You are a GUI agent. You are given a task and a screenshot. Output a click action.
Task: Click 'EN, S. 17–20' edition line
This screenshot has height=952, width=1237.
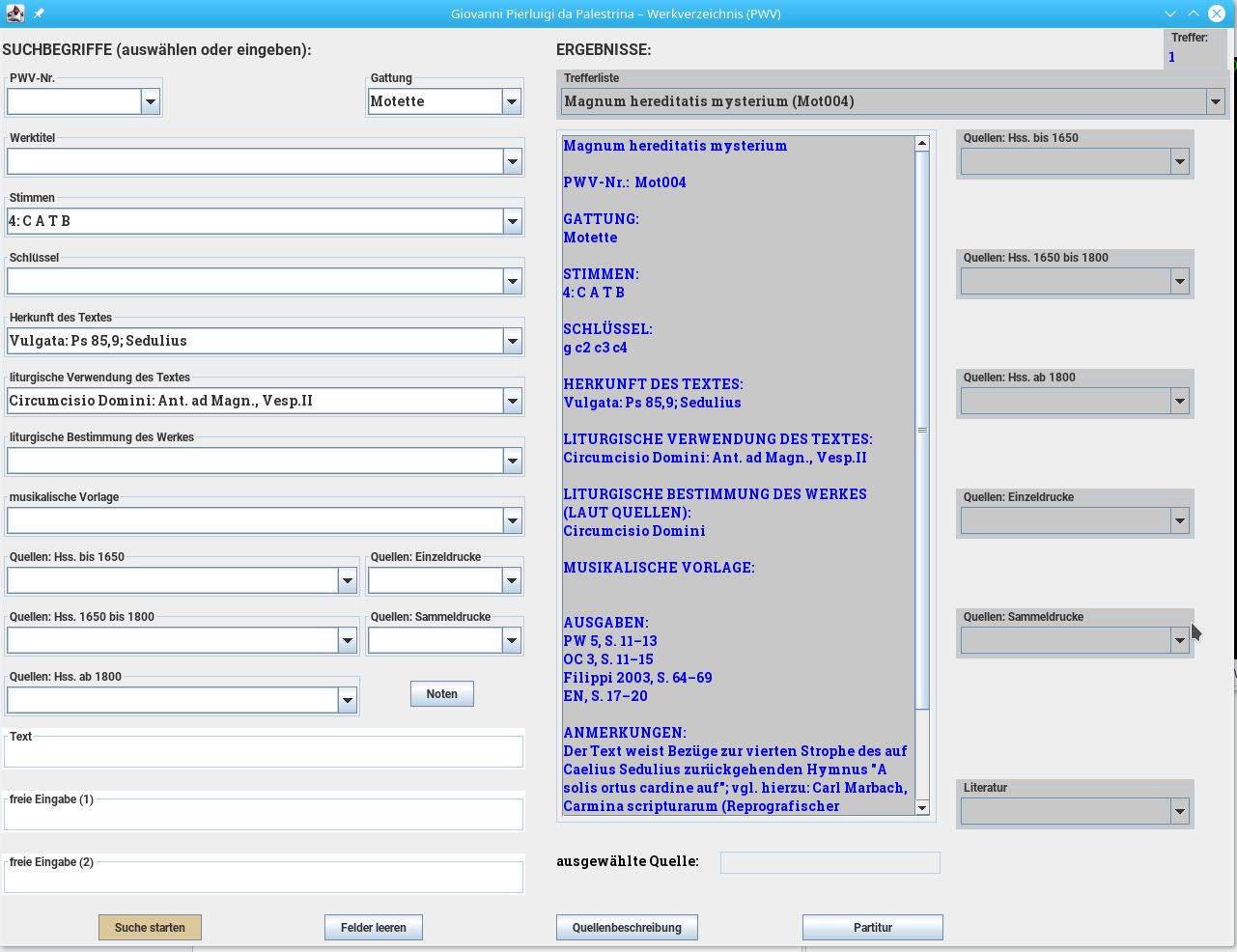pos(605,696)
